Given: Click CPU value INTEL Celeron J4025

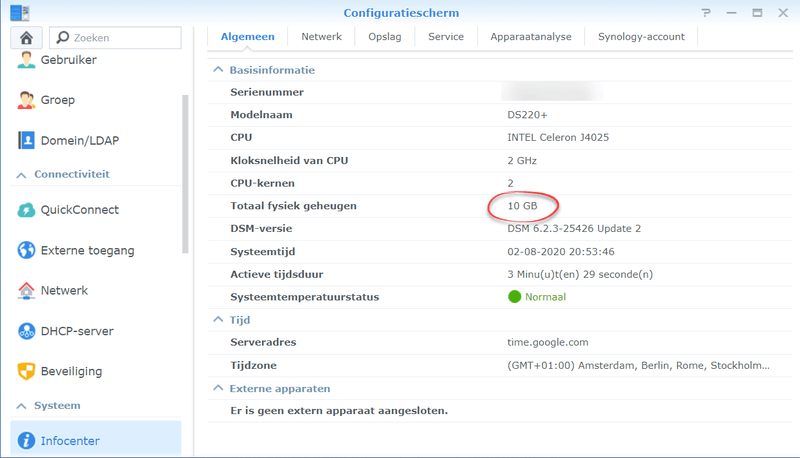Looking at the screenshot, I should click(558, 137).
